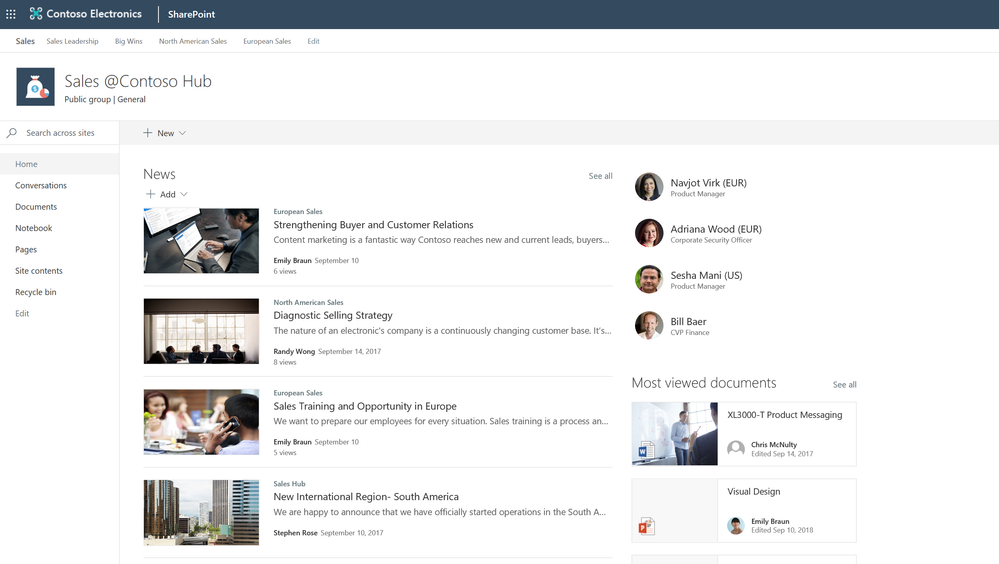
Task: Open Sales Leadership in hub navigation
Action: pyautogui.click(x=72, y=41)
